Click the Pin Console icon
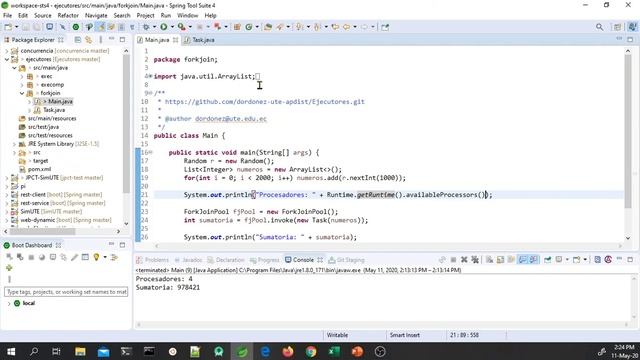The image size is (640, 360). [548, 260]
